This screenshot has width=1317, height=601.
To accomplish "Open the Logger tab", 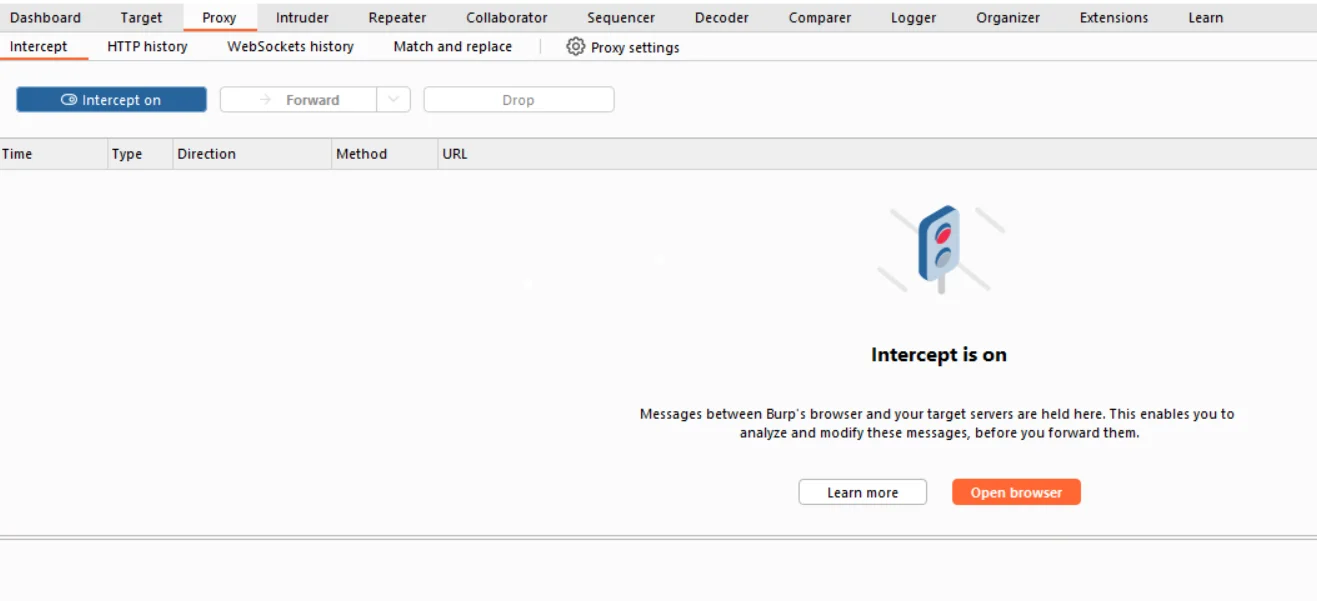I will 914,17.
